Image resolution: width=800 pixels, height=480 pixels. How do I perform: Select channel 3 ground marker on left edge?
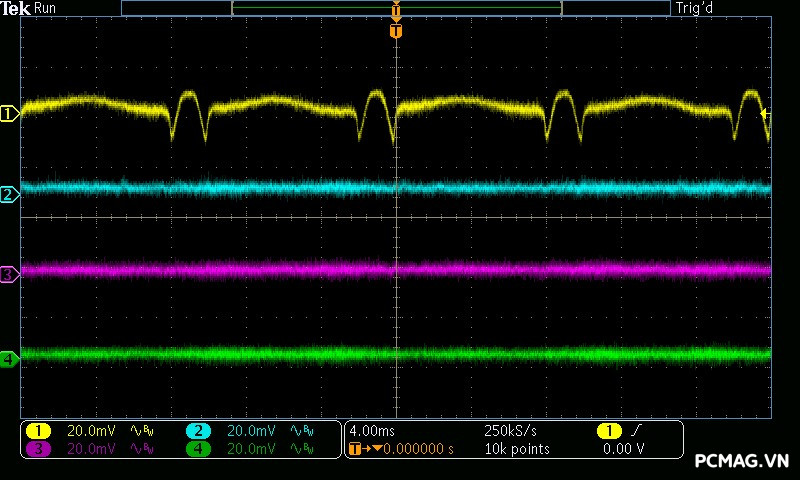click(9, 274)
